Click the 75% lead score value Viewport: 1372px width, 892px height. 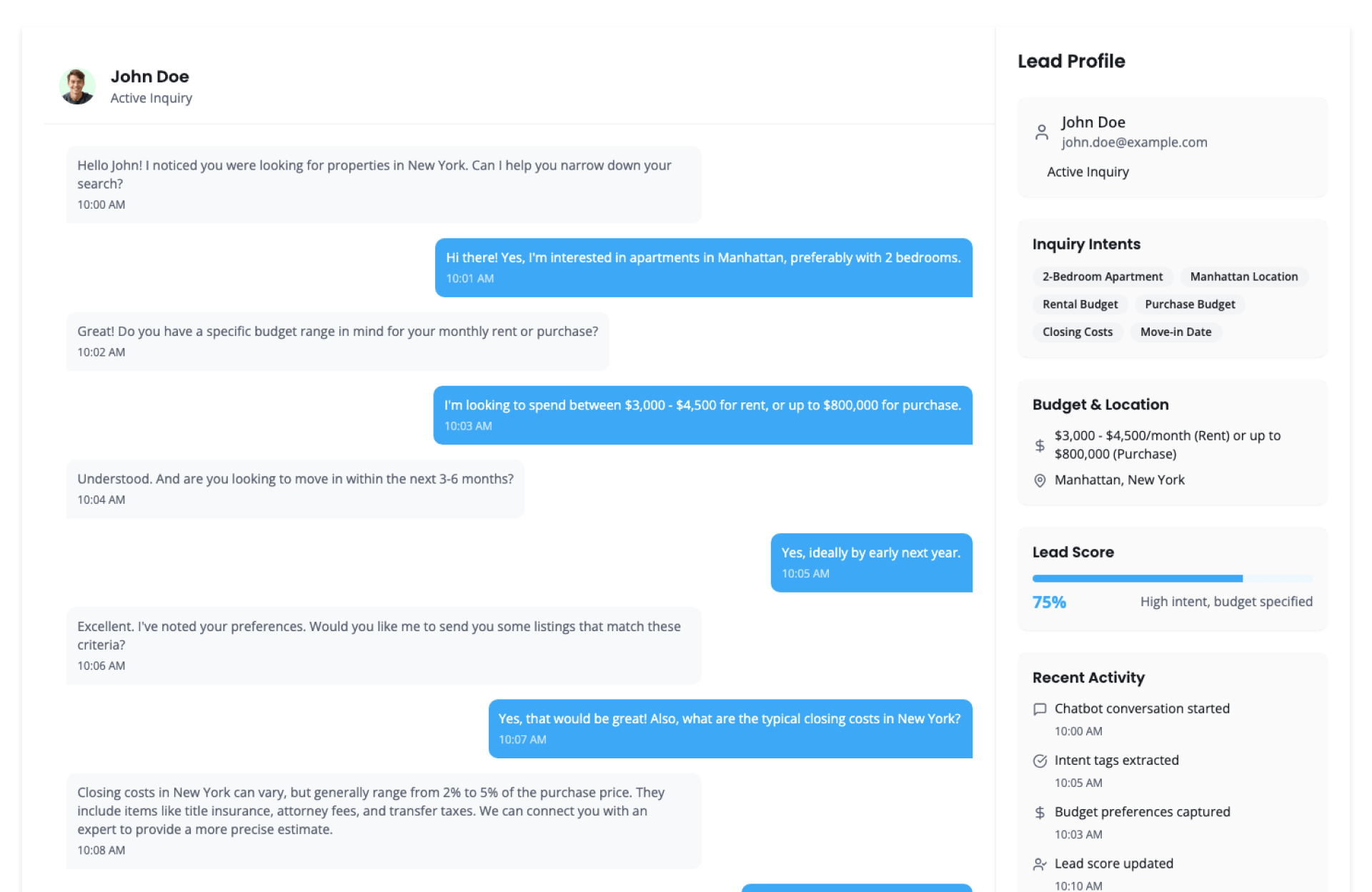[1049, 603]
